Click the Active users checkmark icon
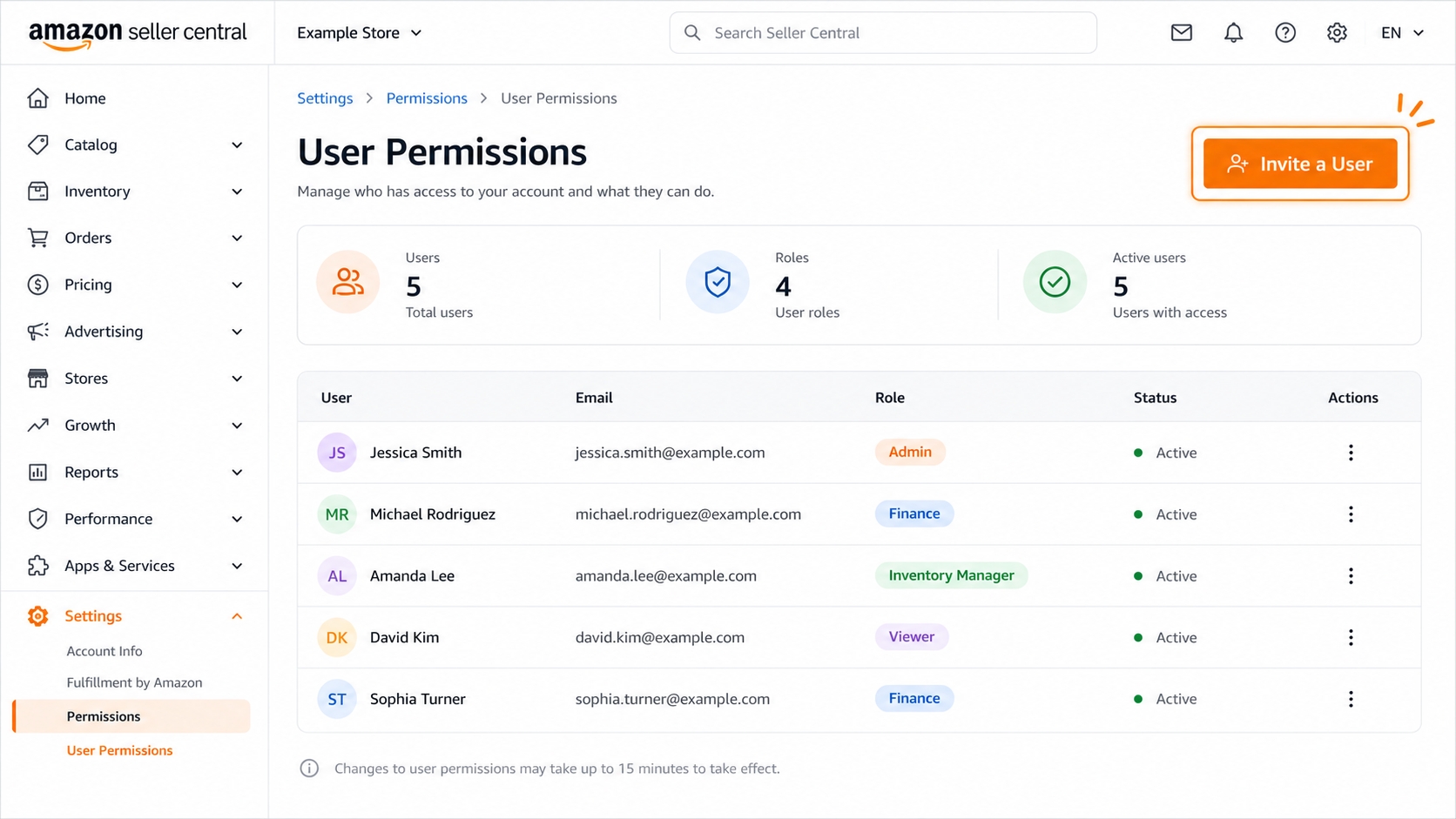 (x=1055, y=282)
